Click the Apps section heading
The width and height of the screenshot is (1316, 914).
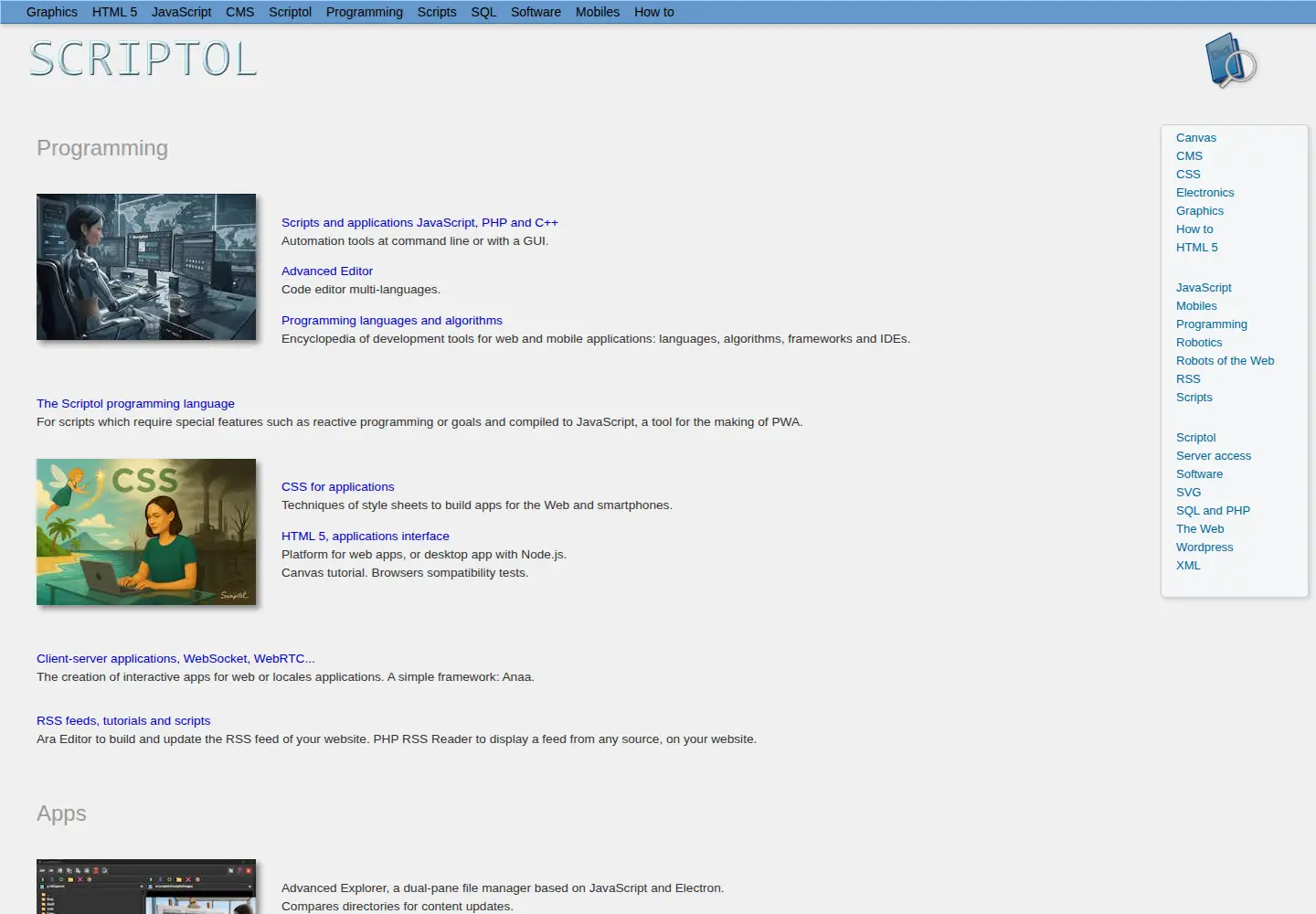pos(61,813)
